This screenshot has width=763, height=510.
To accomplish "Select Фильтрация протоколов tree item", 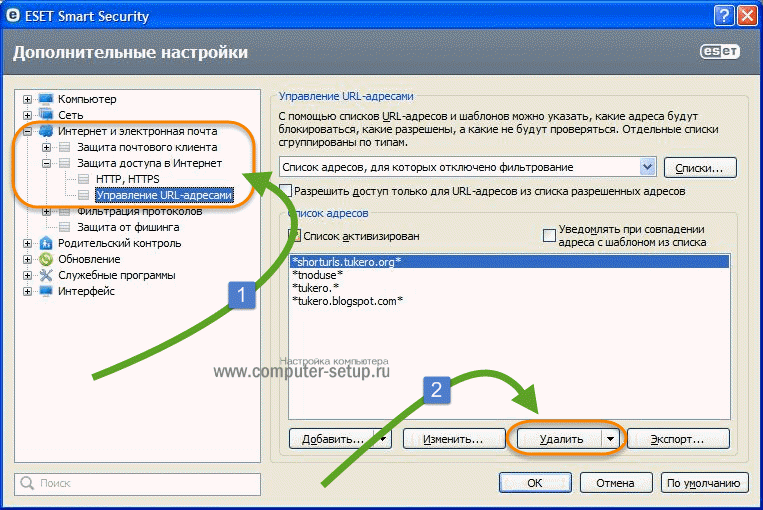I will (x=140, y=211).
